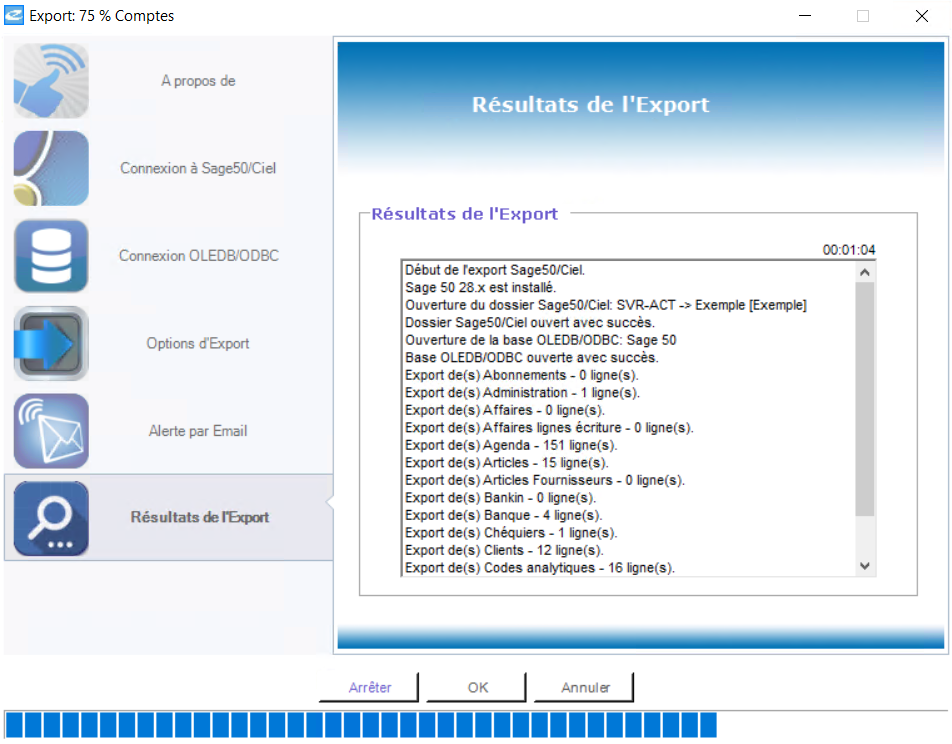This screenshot has height=744, width=952.
Task: Click the Connexion à Sage50/Ciel icon
Action: pos(51,168)
